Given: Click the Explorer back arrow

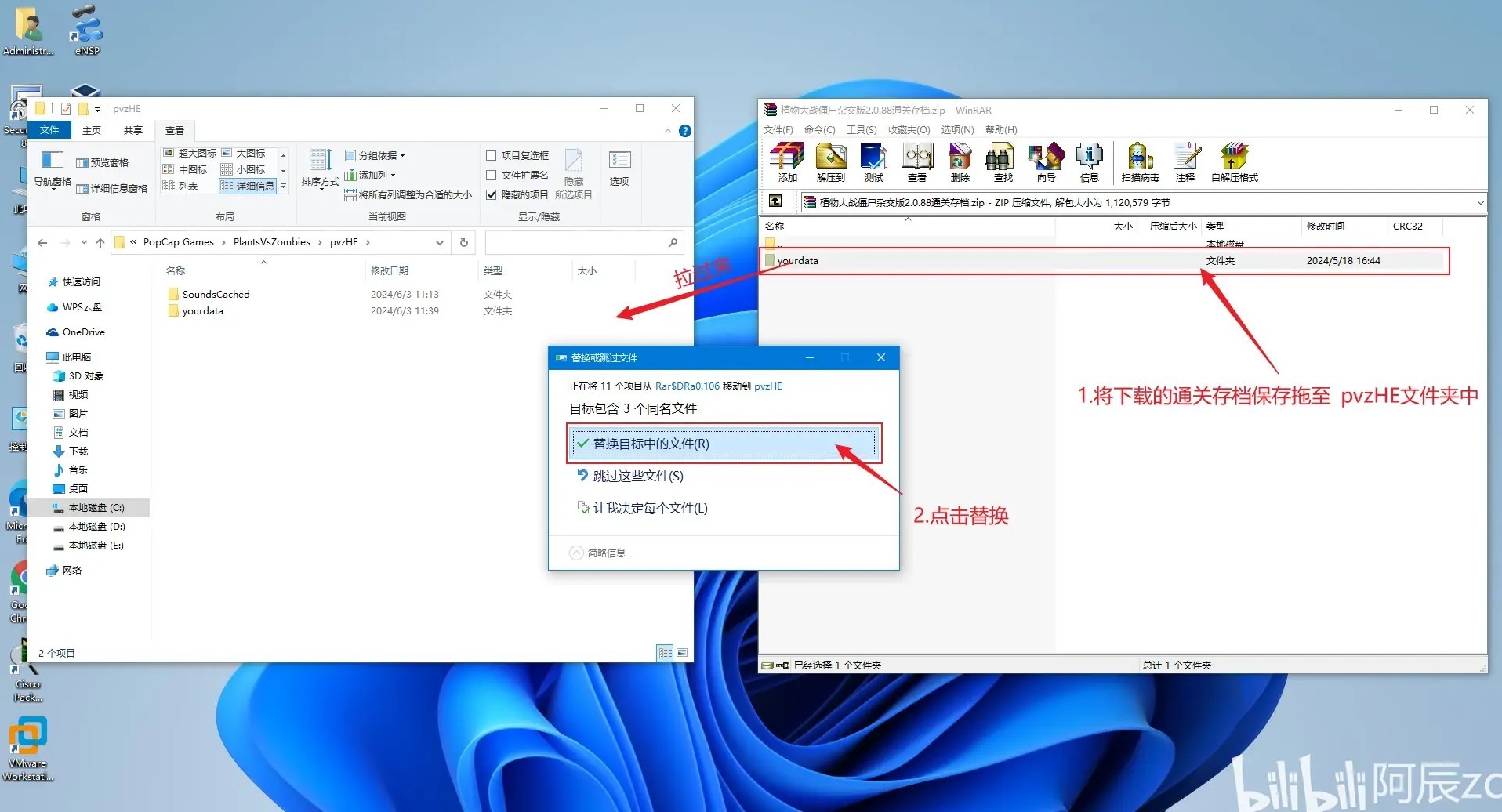Looking at the screenshot, I should tap(43, 243).
